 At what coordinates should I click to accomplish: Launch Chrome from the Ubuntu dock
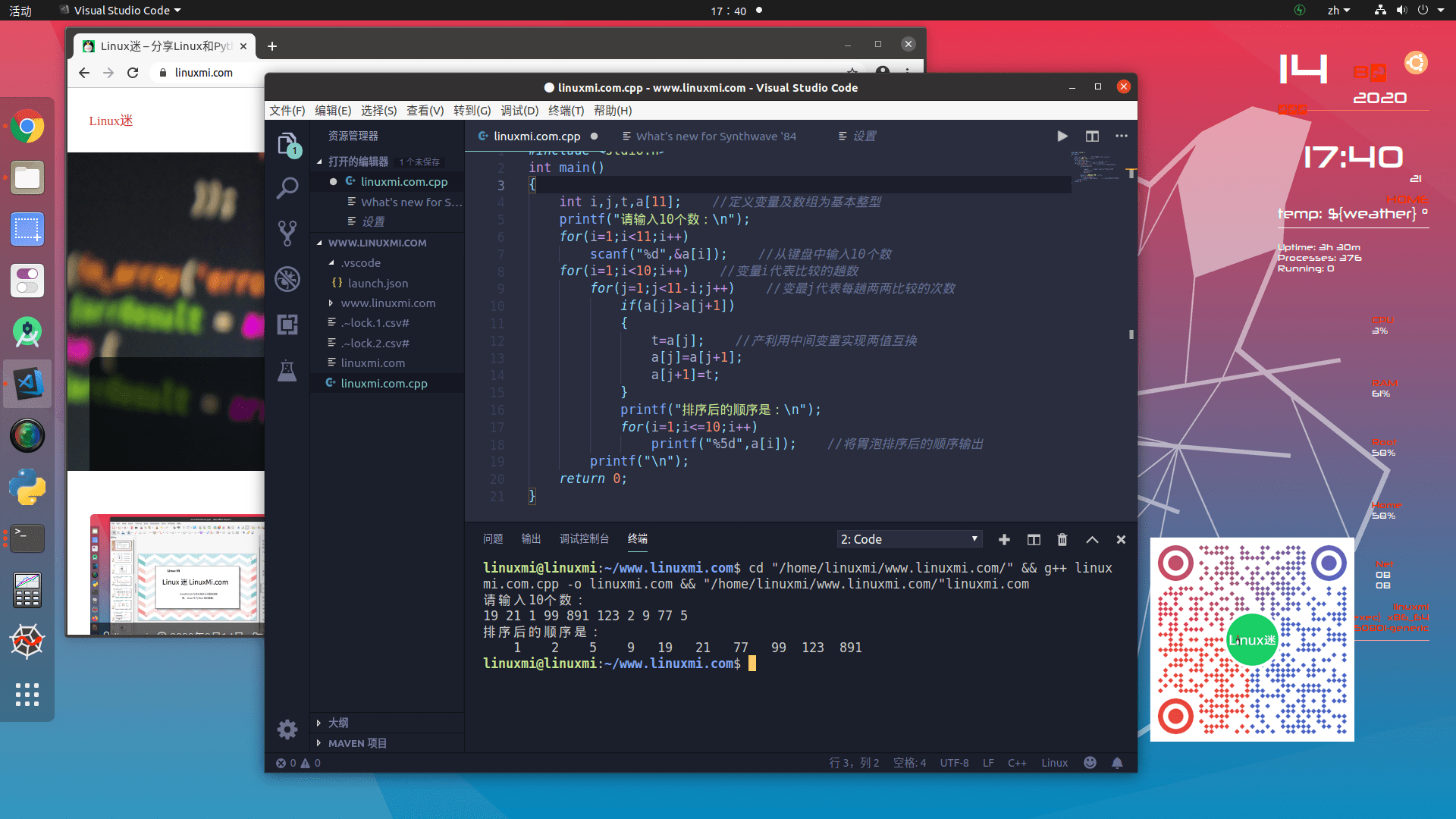click(27, 127)
